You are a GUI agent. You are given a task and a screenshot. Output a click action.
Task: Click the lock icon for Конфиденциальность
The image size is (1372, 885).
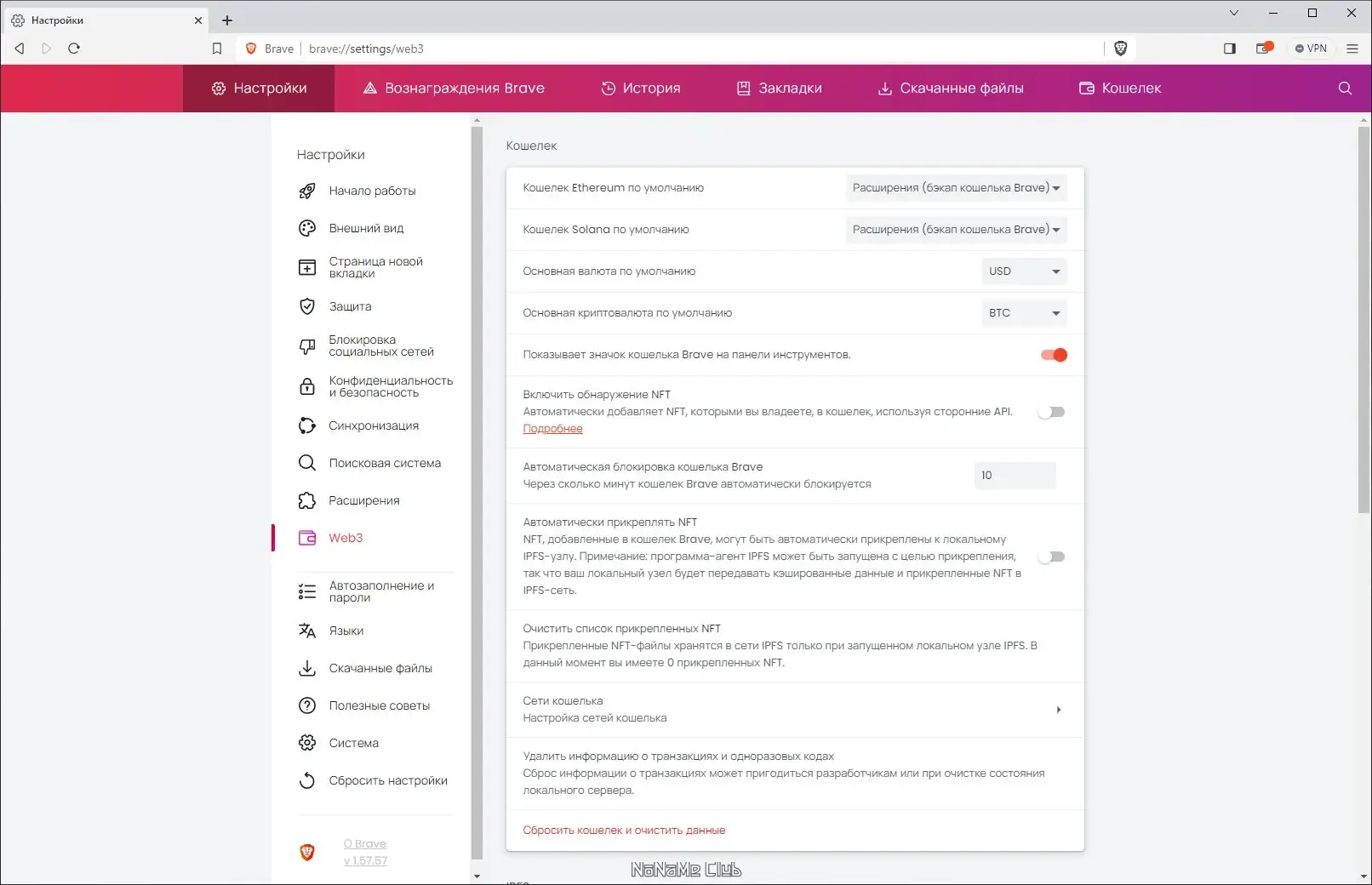307,386
